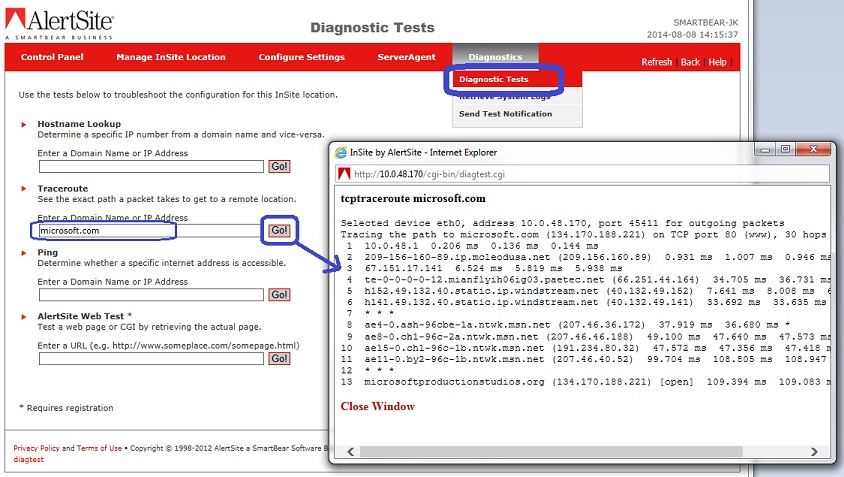Close the InSite popup window
The width and height of the screenshot is (844, 477).
coord(813,150)
